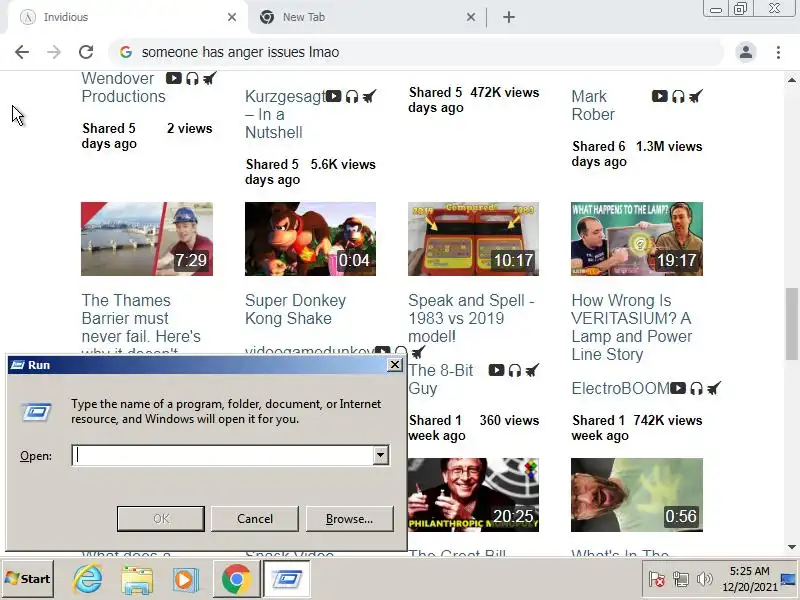The width and height of the screenshot is (800, 600).
Task: Click the Run dialog taskbar button
Action: pyautogui.click(x=287, y=579)
